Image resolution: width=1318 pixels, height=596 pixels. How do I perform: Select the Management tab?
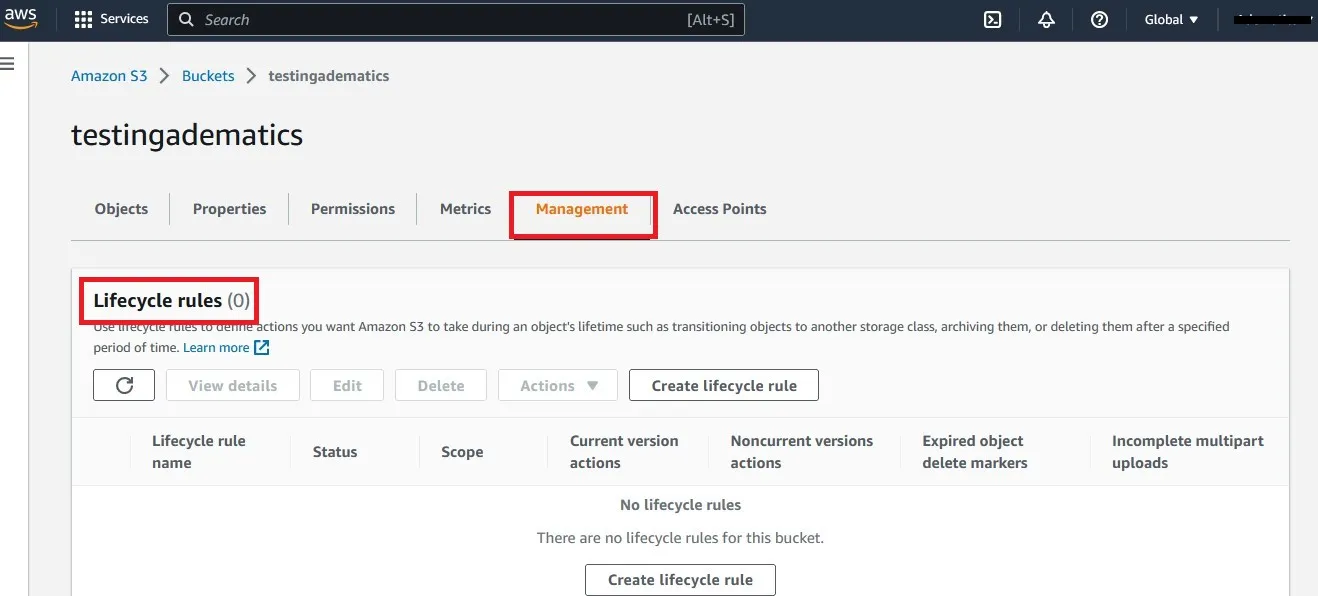pyautogui.click(x=582, y=209)
